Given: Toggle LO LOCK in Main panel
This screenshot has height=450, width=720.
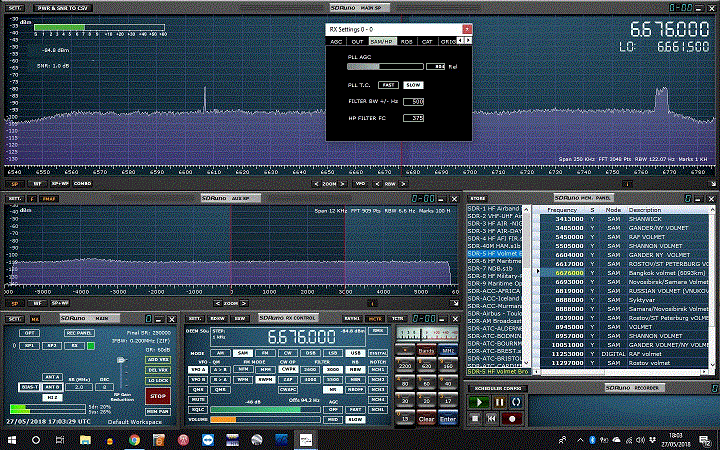Looking at the screenshot, I should point(158,381).
